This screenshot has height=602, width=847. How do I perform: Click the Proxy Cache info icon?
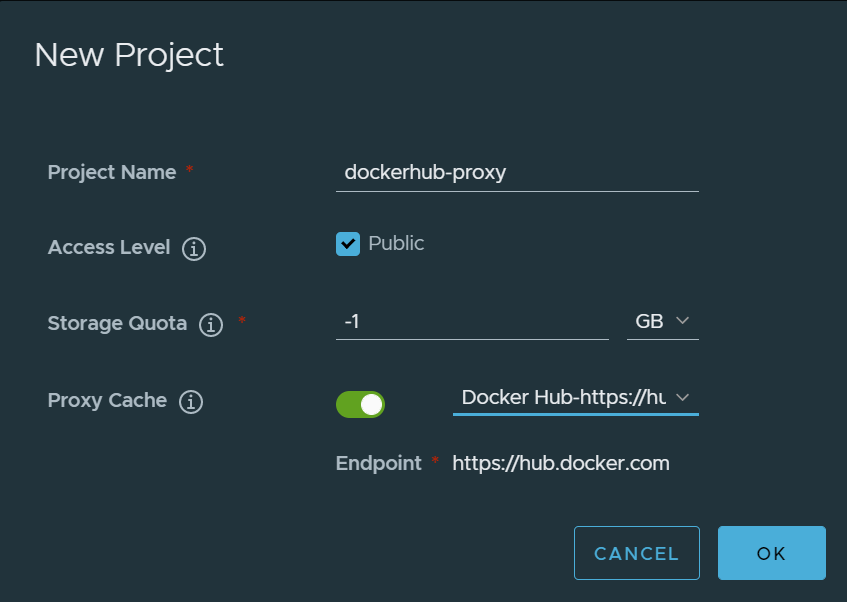coord(190,402)
